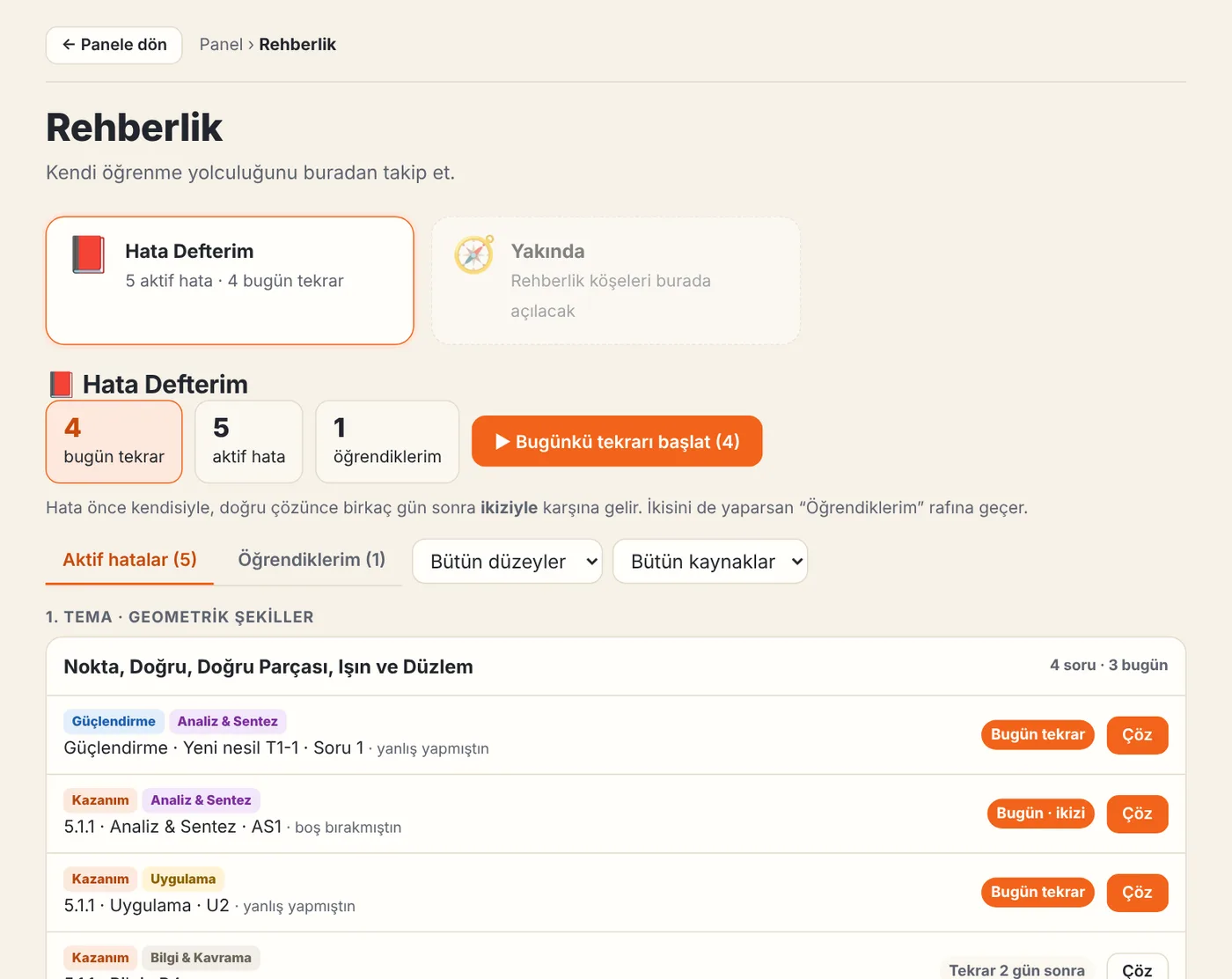1232x979 pixels.
Task: Start Bugünkü tekrarı başlat (4)
Action: click(x=617, y=441)
